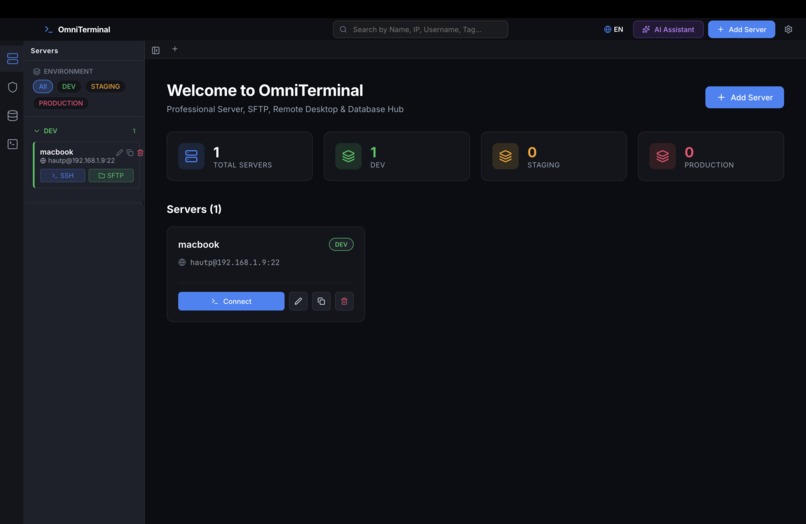
Task: Edit macbook server card with pencil button
Action: (298, 301)
